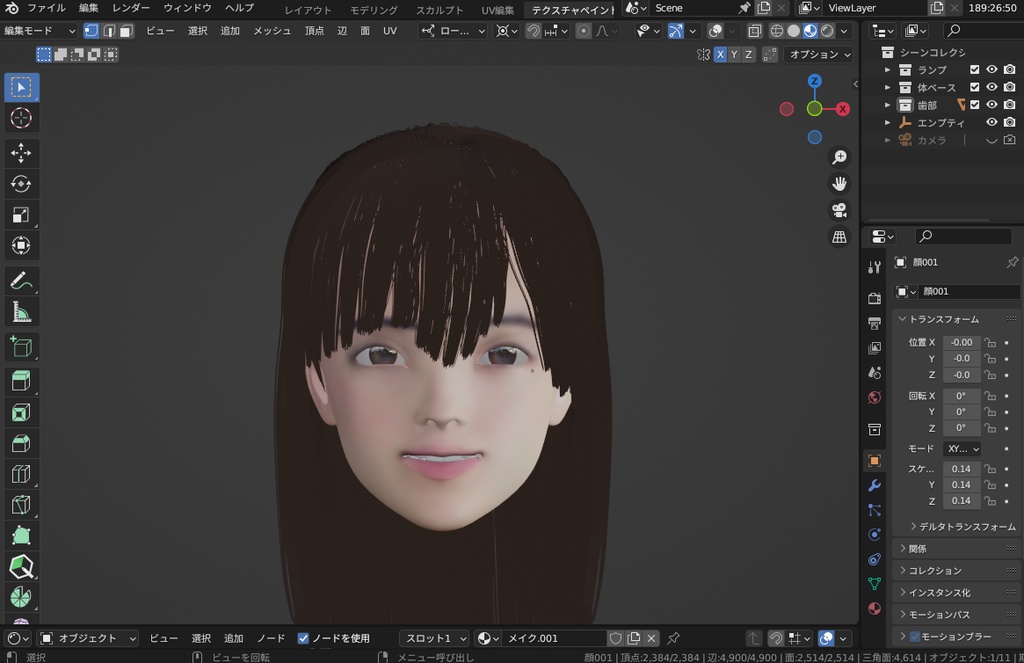Select the Cursor tool
This screenshot has height=663, width=1024.
[x=21, y=118]
